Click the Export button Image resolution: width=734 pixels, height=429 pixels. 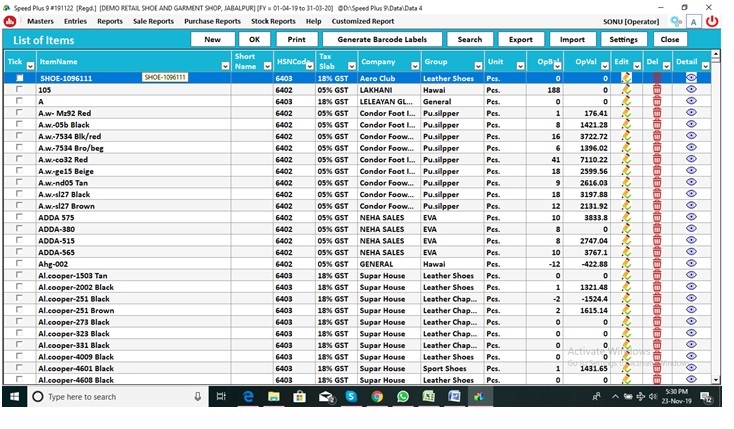tap(521, 39)
